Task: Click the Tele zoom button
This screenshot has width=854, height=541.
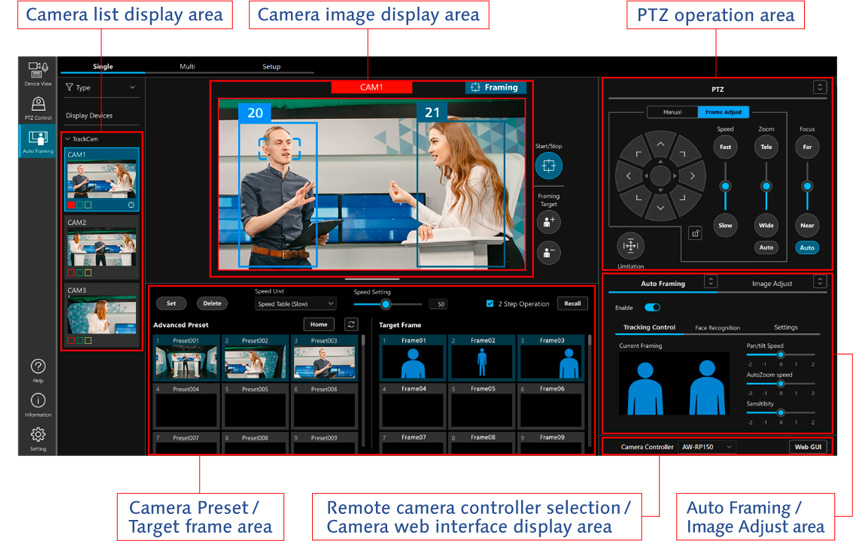Action: [766, 147]
